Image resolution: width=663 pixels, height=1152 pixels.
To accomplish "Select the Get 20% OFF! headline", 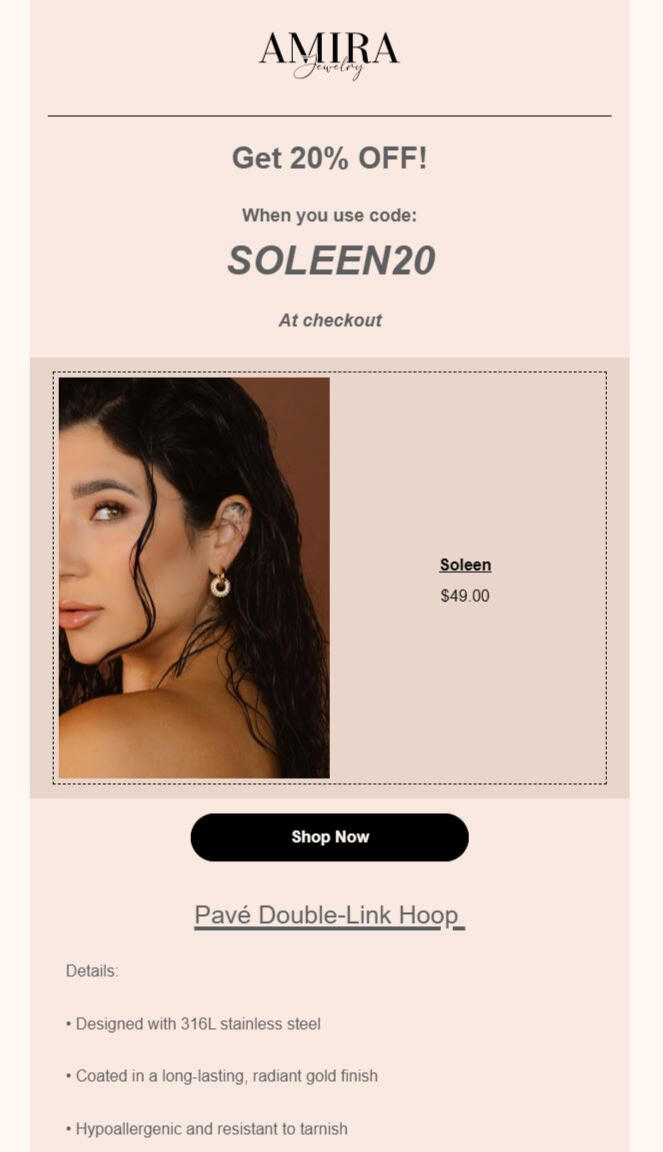I will pyautogui.click(x=329, y=158).
